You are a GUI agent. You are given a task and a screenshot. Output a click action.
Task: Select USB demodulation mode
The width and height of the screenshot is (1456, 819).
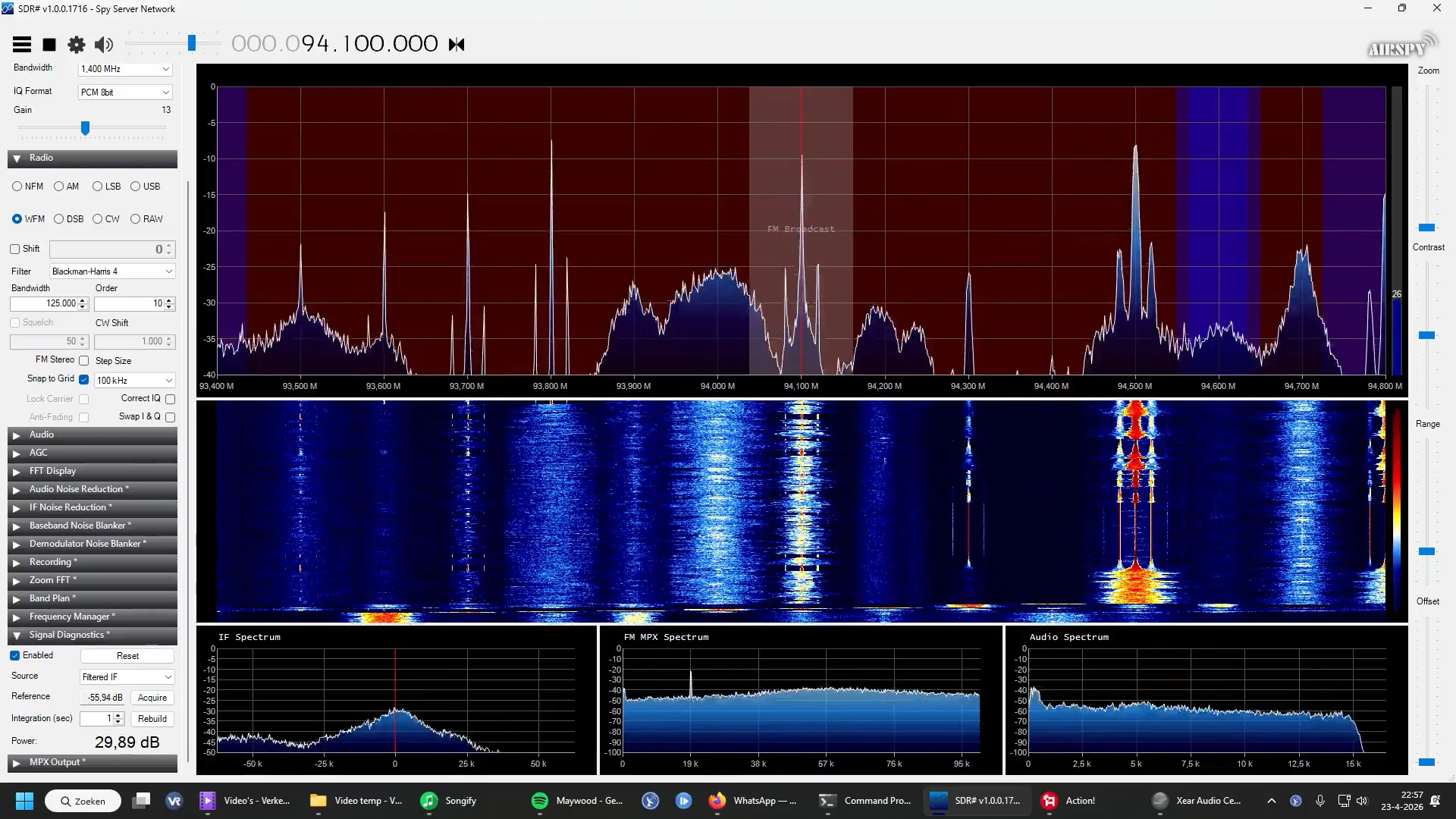click(x=145, y=187)
